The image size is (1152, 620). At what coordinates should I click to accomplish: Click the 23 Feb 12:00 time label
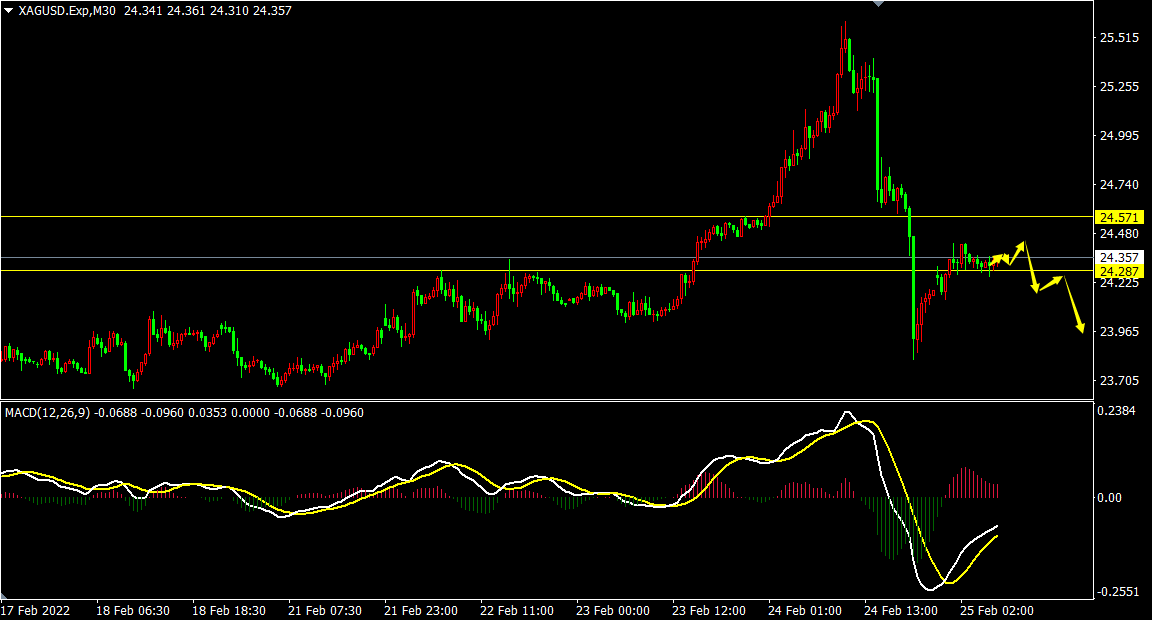point(709,610)
